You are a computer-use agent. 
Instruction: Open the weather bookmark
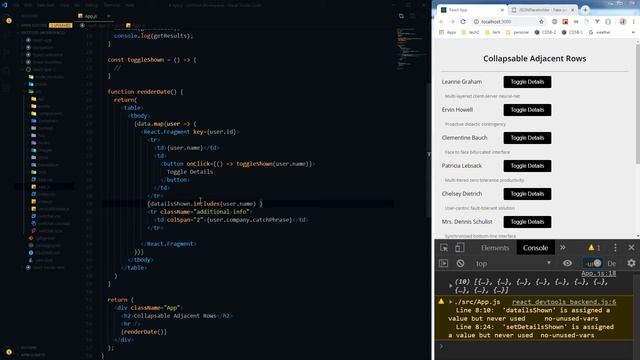[x=600, y=32]
